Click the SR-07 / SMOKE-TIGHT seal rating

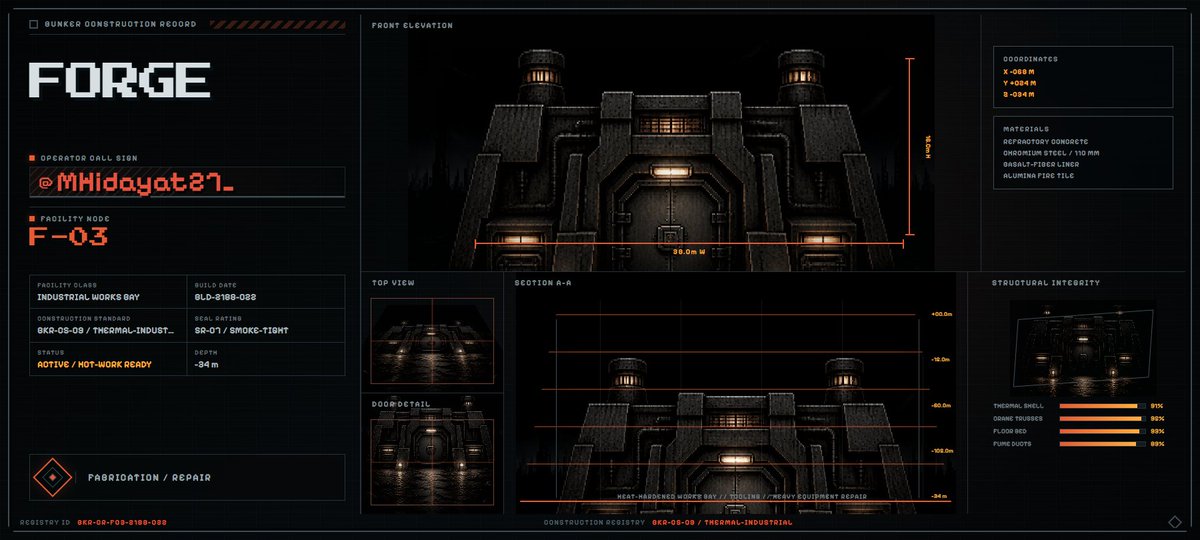point(241,330)
